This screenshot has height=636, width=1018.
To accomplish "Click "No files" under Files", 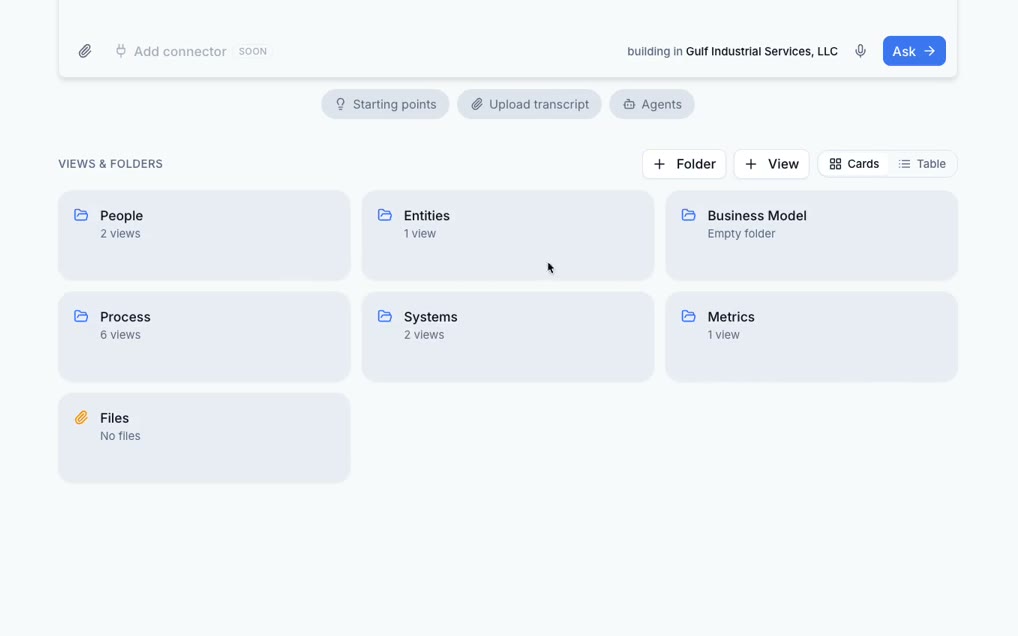I will (120, 436).
